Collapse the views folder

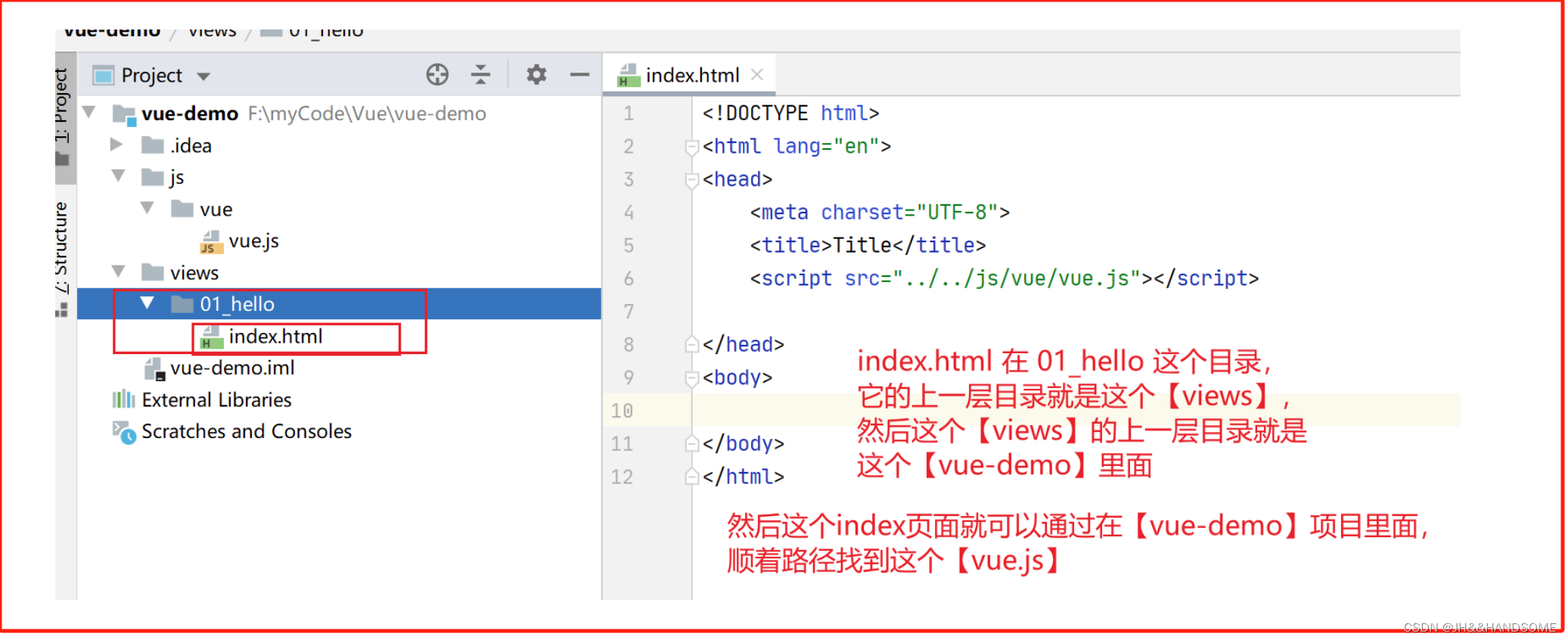(x=118, y=272)
